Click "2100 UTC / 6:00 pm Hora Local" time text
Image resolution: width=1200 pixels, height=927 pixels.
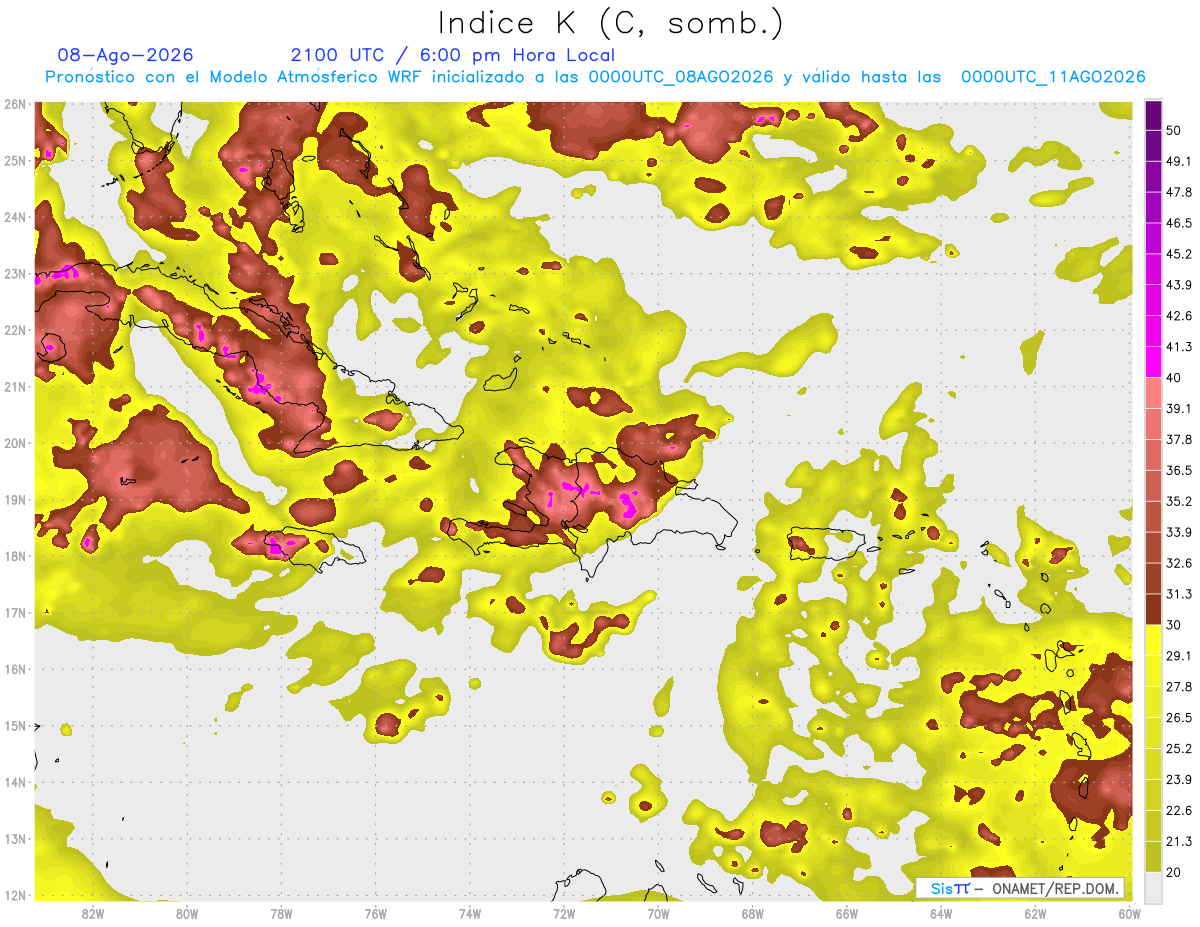[x=452, y=55]
